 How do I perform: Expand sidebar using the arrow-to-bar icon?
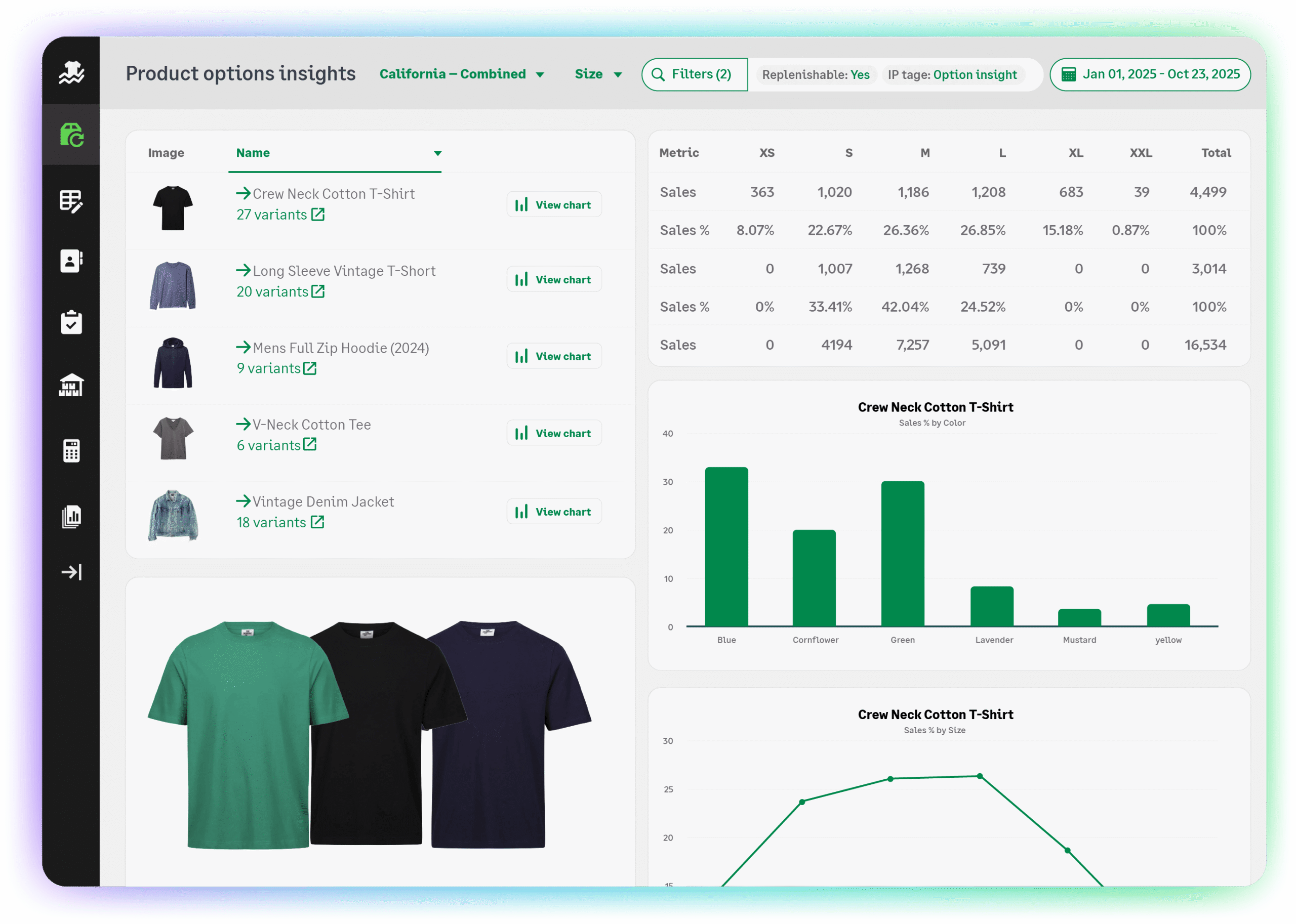[71, 572]
